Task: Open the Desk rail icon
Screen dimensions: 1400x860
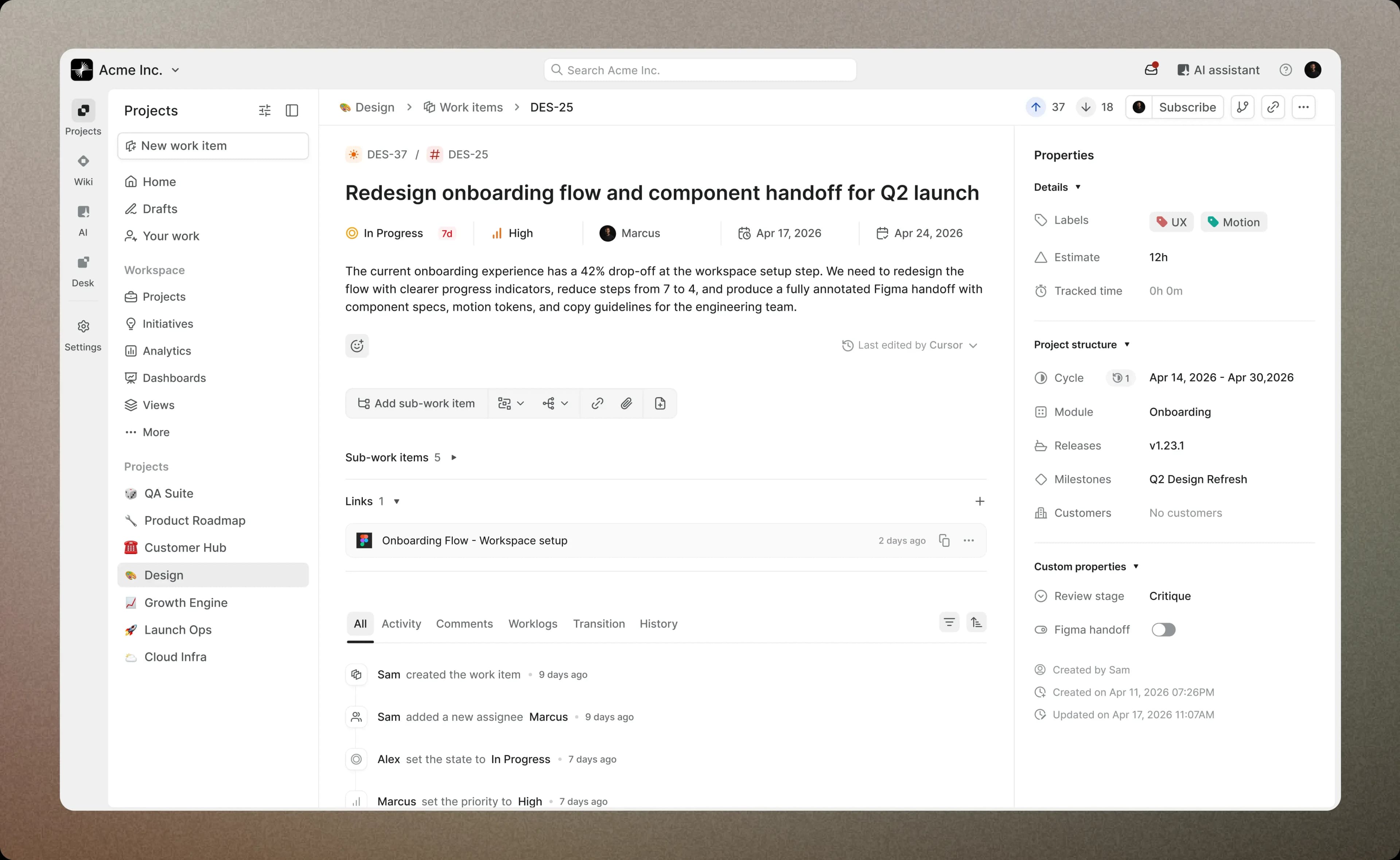Action: [83, 262]
